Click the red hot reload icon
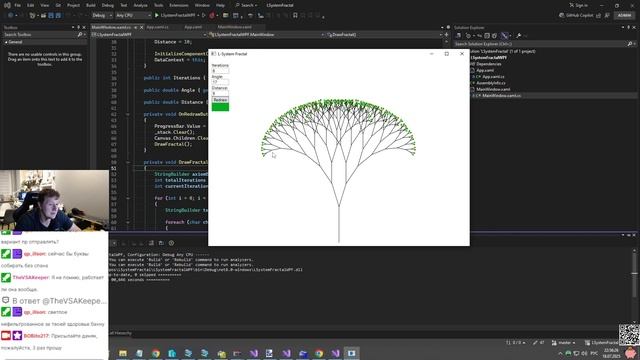 211,15
